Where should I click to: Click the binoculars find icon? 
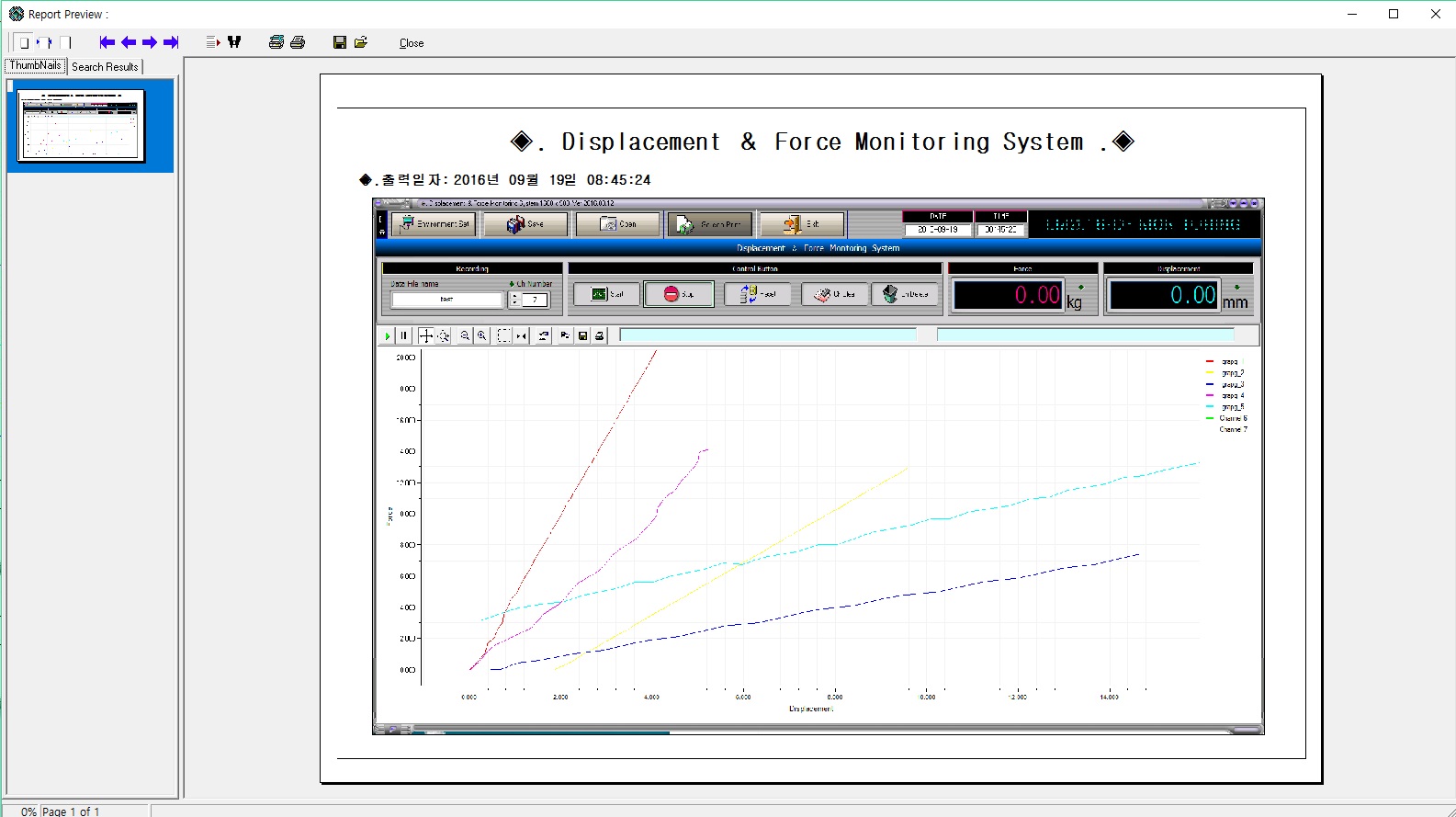(234, 42)
